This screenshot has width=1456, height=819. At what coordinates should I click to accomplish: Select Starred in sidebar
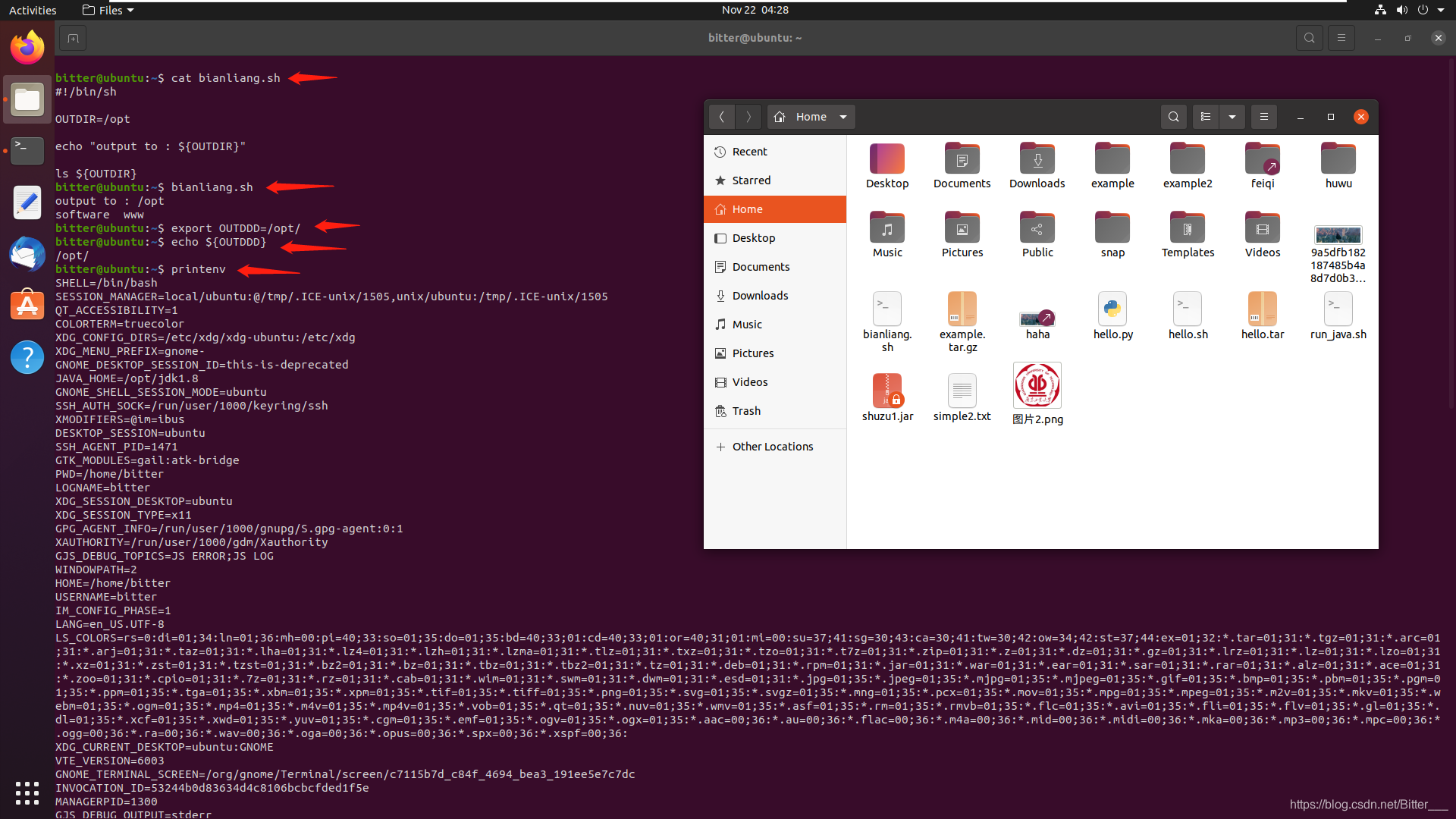point(751,180)
